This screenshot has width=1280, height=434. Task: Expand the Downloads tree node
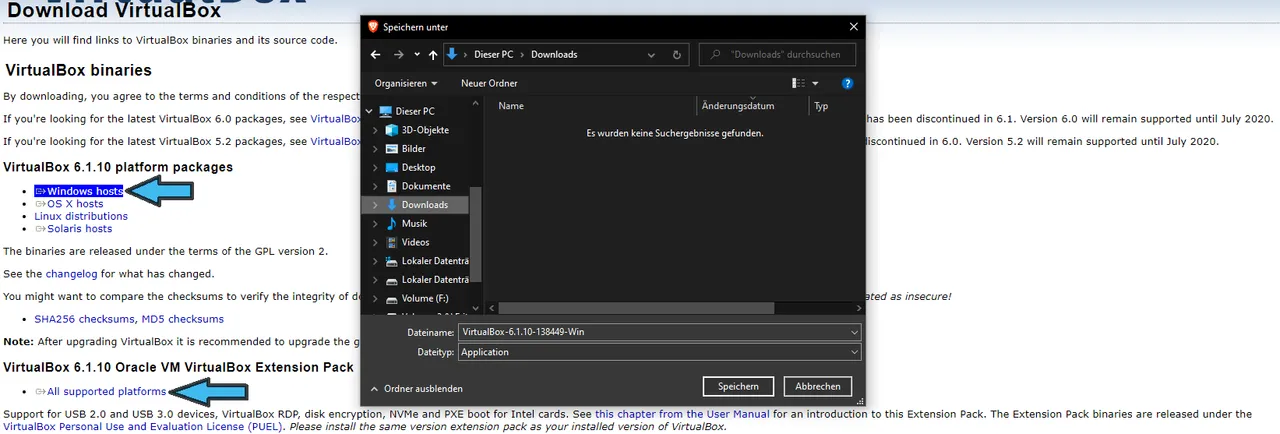[375, 204]
